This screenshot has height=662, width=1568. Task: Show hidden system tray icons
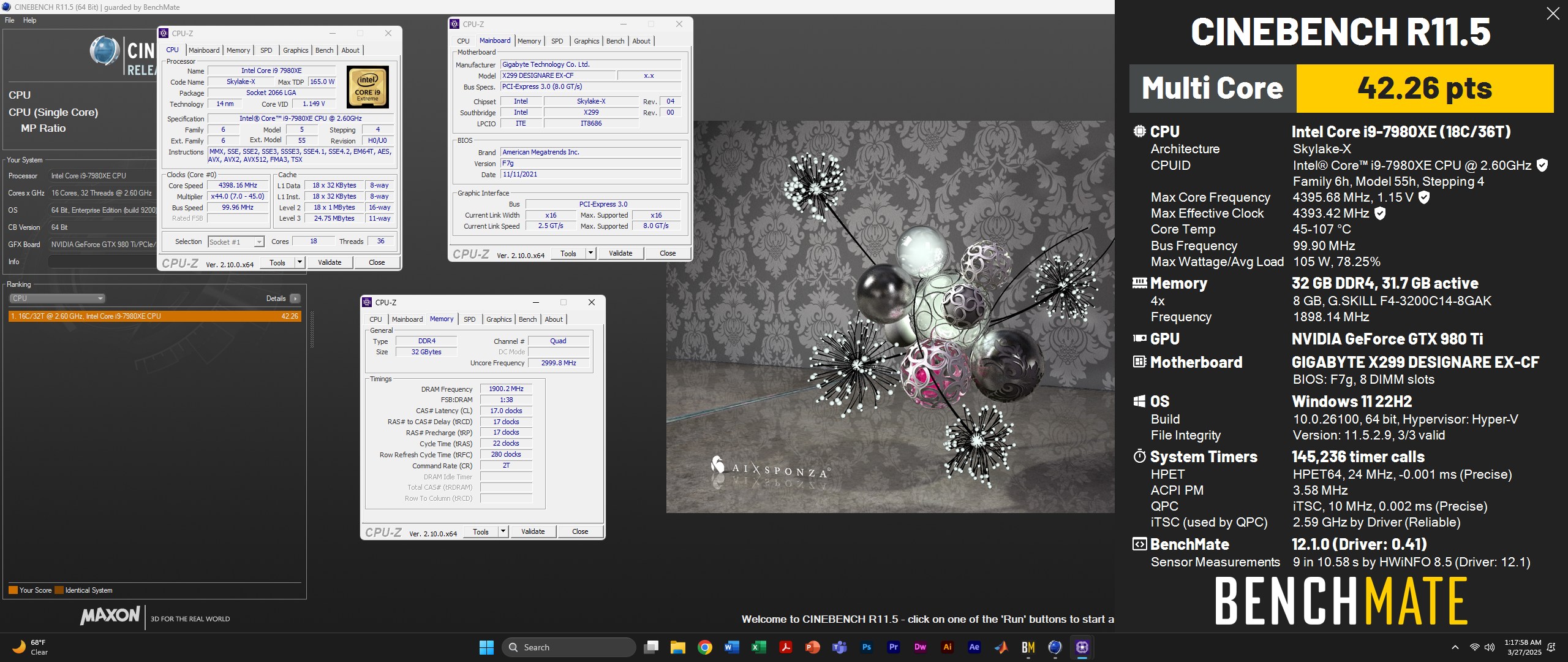point(1455,647)
